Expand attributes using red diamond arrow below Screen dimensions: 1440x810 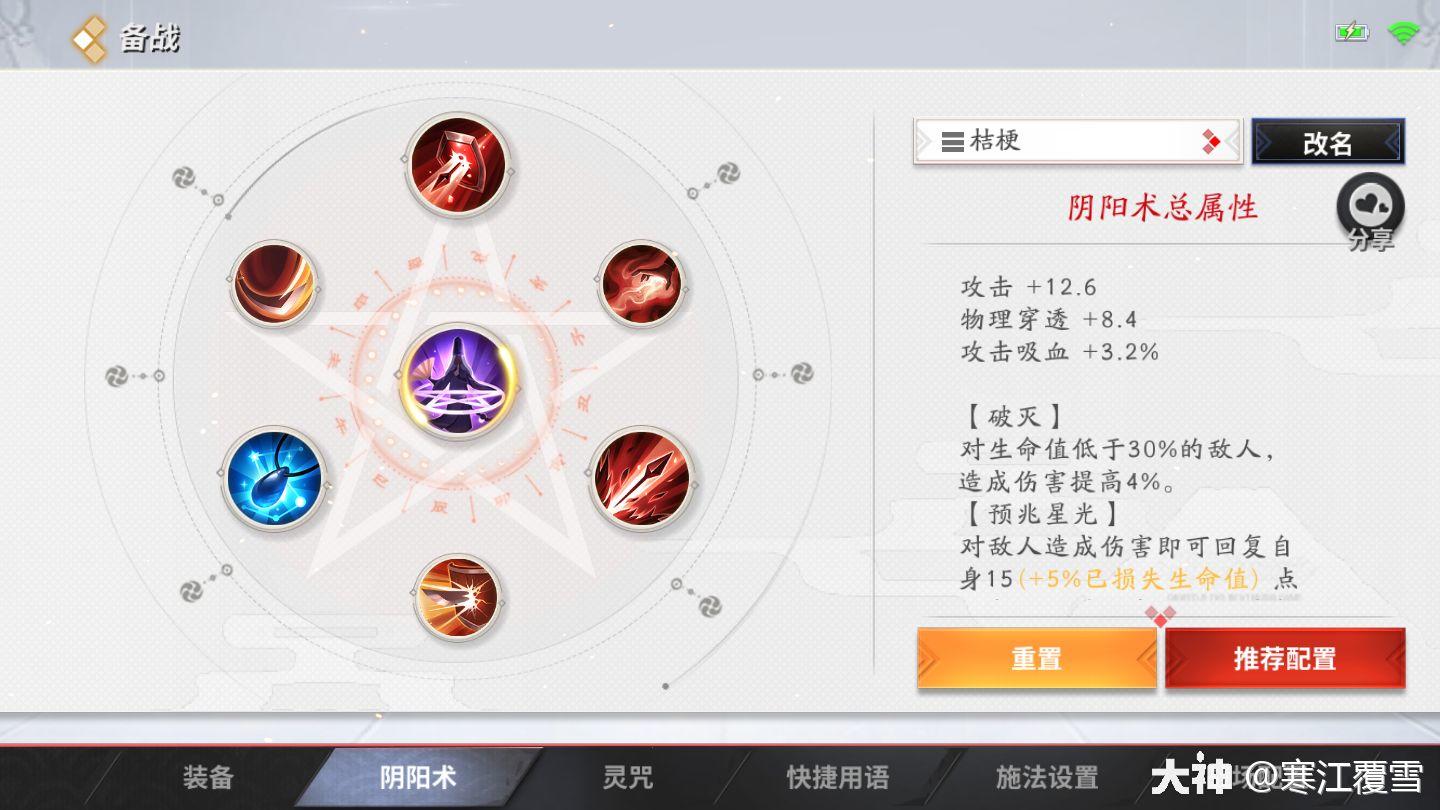click(1160, 615)
